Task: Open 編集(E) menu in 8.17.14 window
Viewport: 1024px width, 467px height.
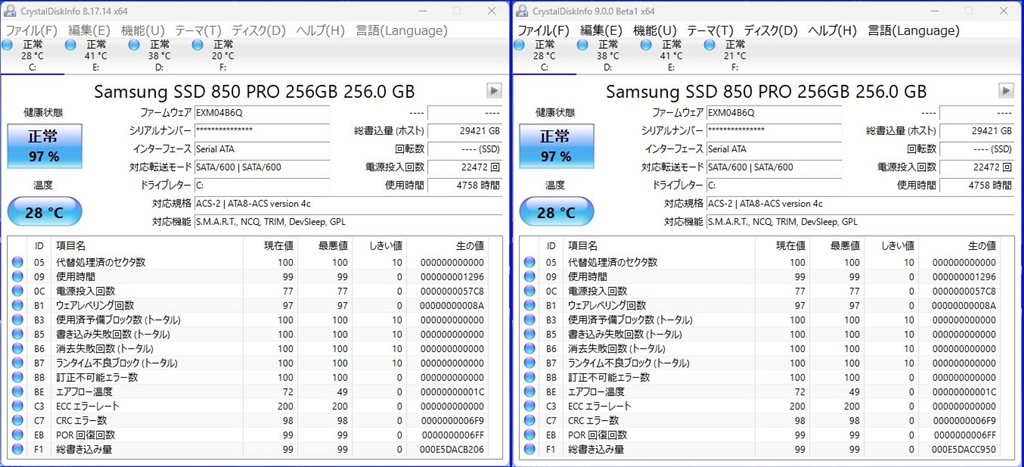Action: point(89,31)
